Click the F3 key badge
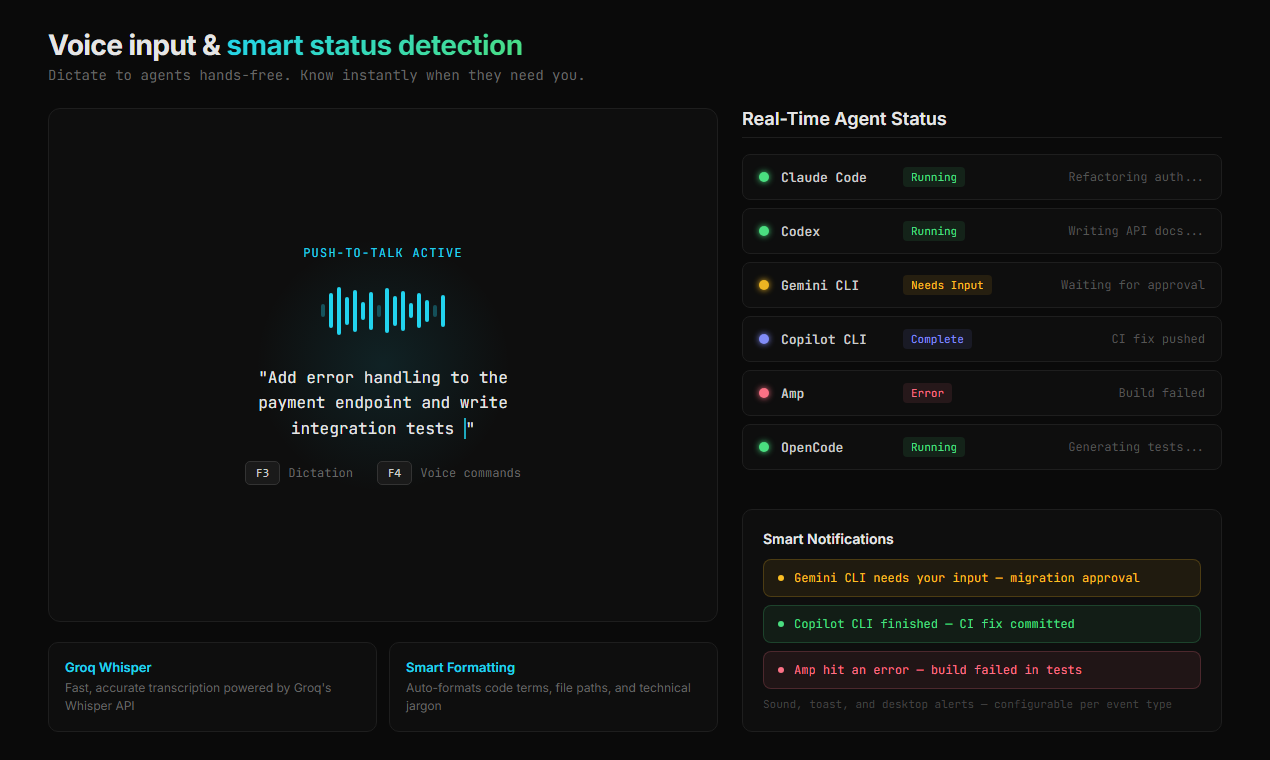The width and height of the screenshot is (1270, 760). pyautogui.click(x=262, y=473)
